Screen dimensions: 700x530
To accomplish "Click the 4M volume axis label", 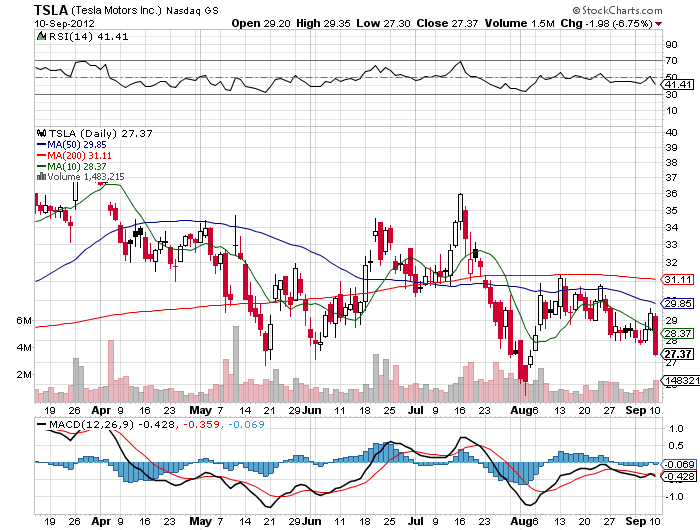I will 24,347.
